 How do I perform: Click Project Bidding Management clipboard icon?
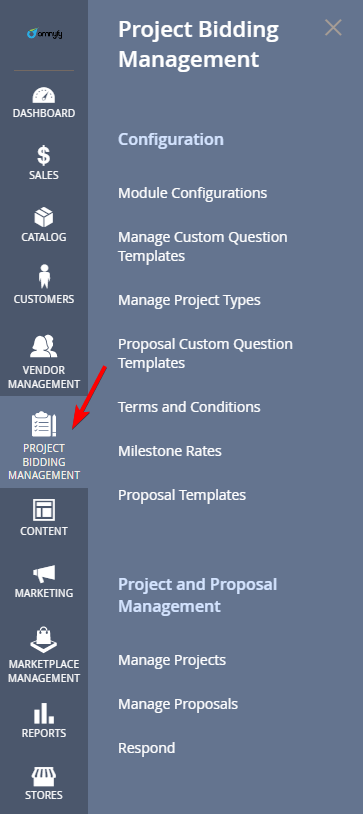(44, 425)
